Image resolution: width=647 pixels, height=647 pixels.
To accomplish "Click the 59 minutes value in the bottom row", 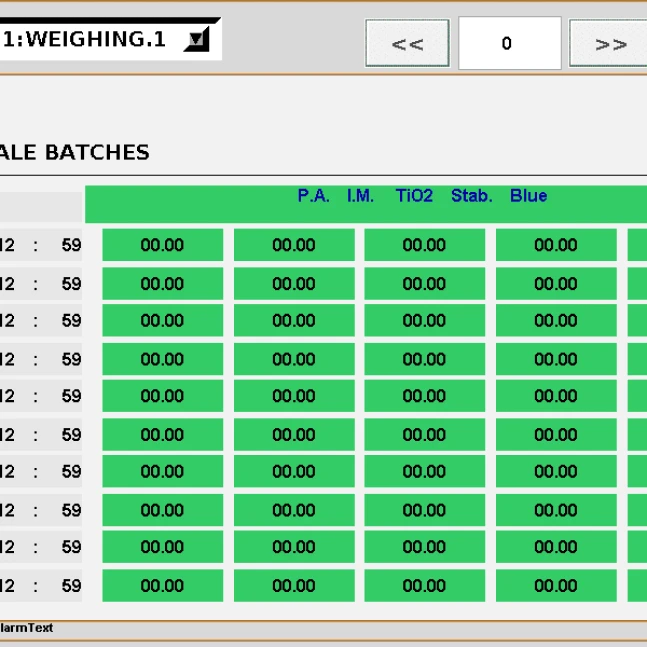I will (71, 586).
